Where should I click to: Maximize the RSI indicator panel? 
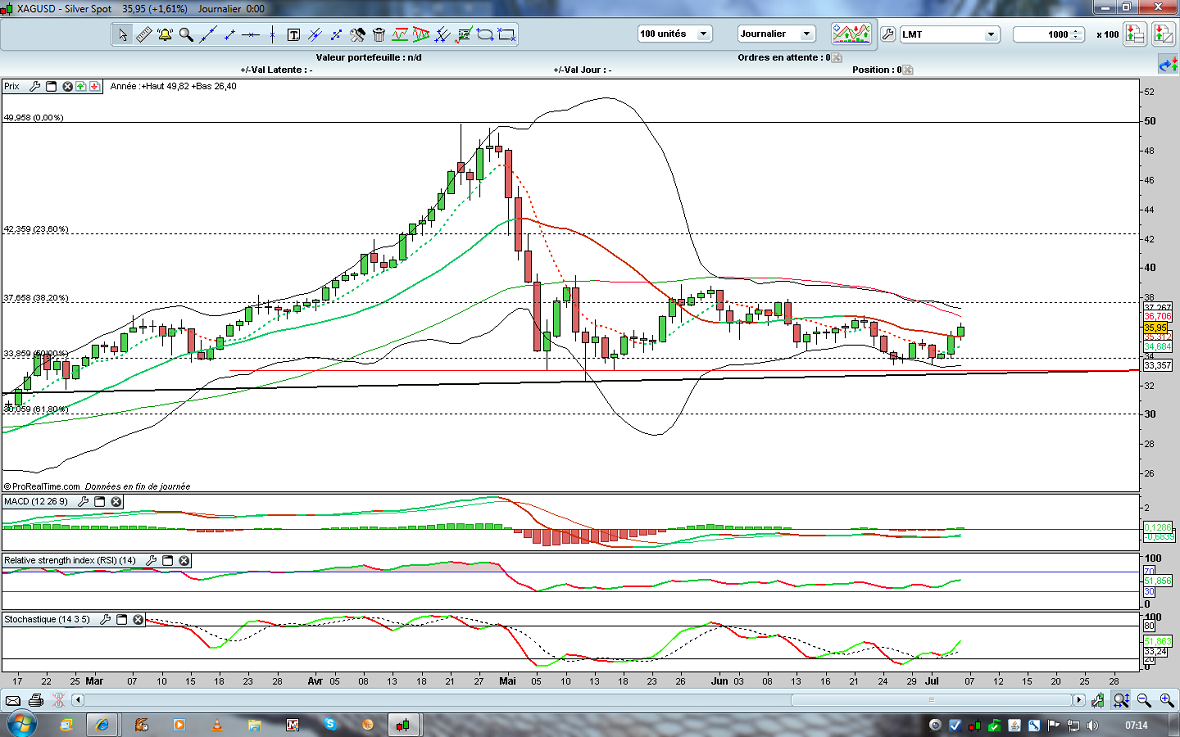pos(167,561)
